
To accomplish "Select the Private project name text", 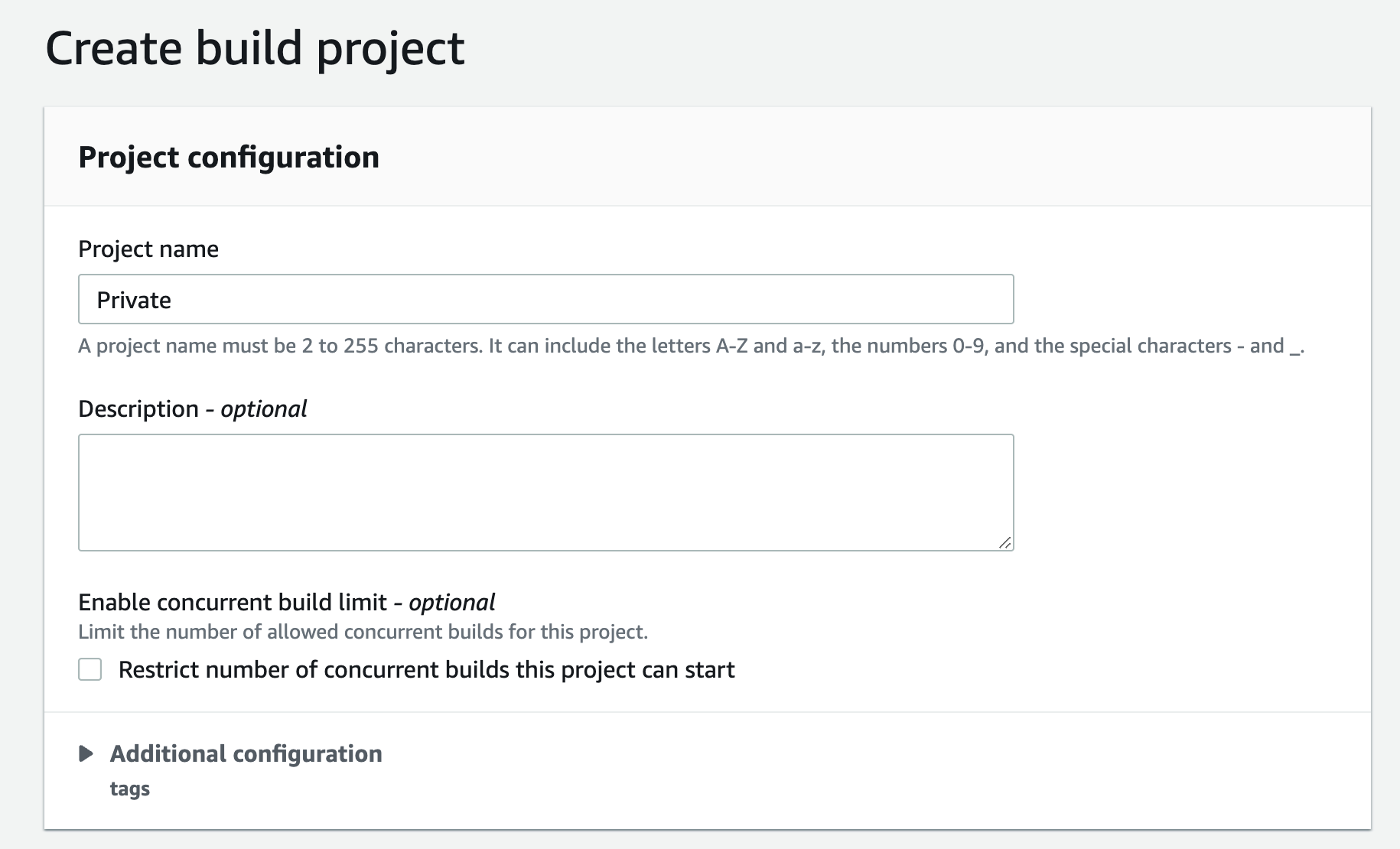I will [x=134, y=299].
